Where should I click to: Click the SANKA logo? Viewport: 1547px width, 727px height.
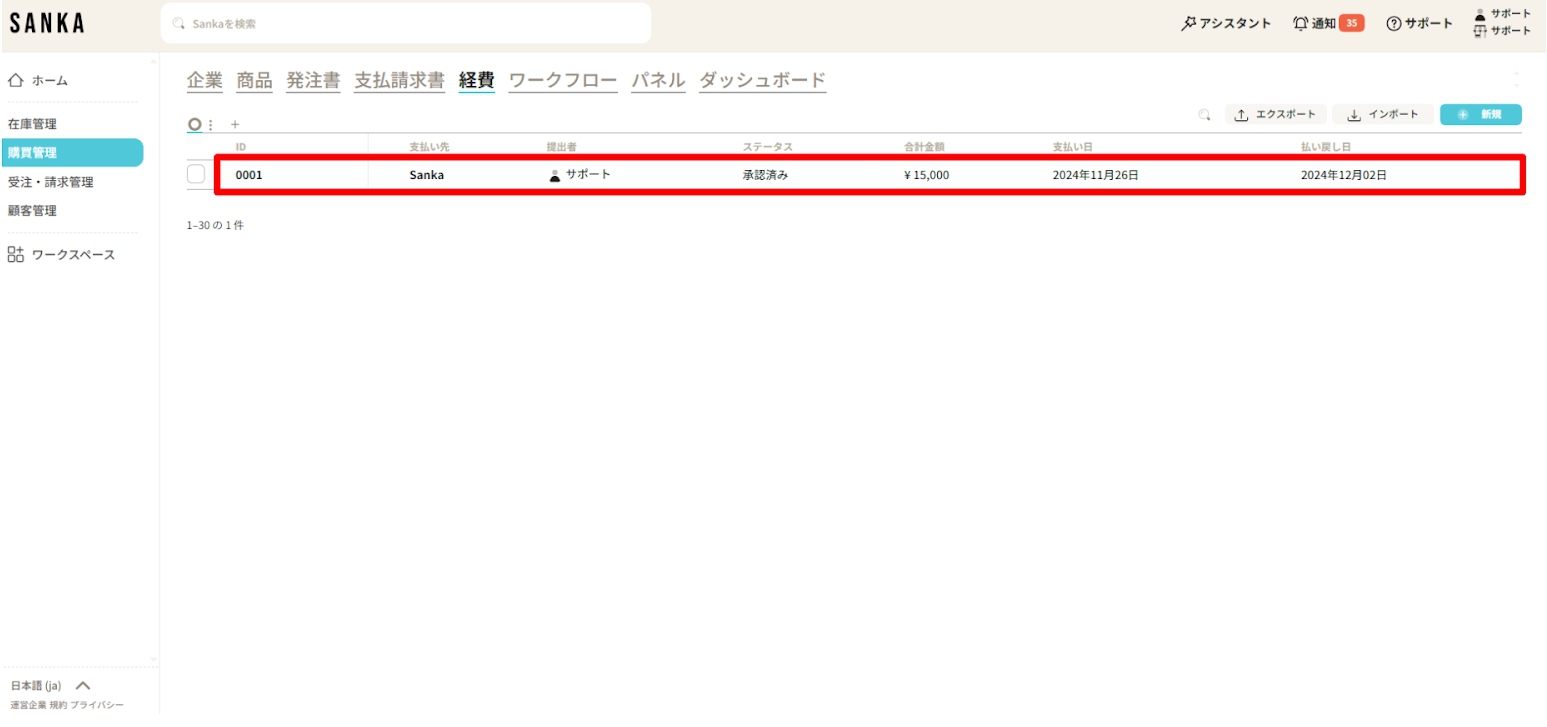[x=47, y=24]
